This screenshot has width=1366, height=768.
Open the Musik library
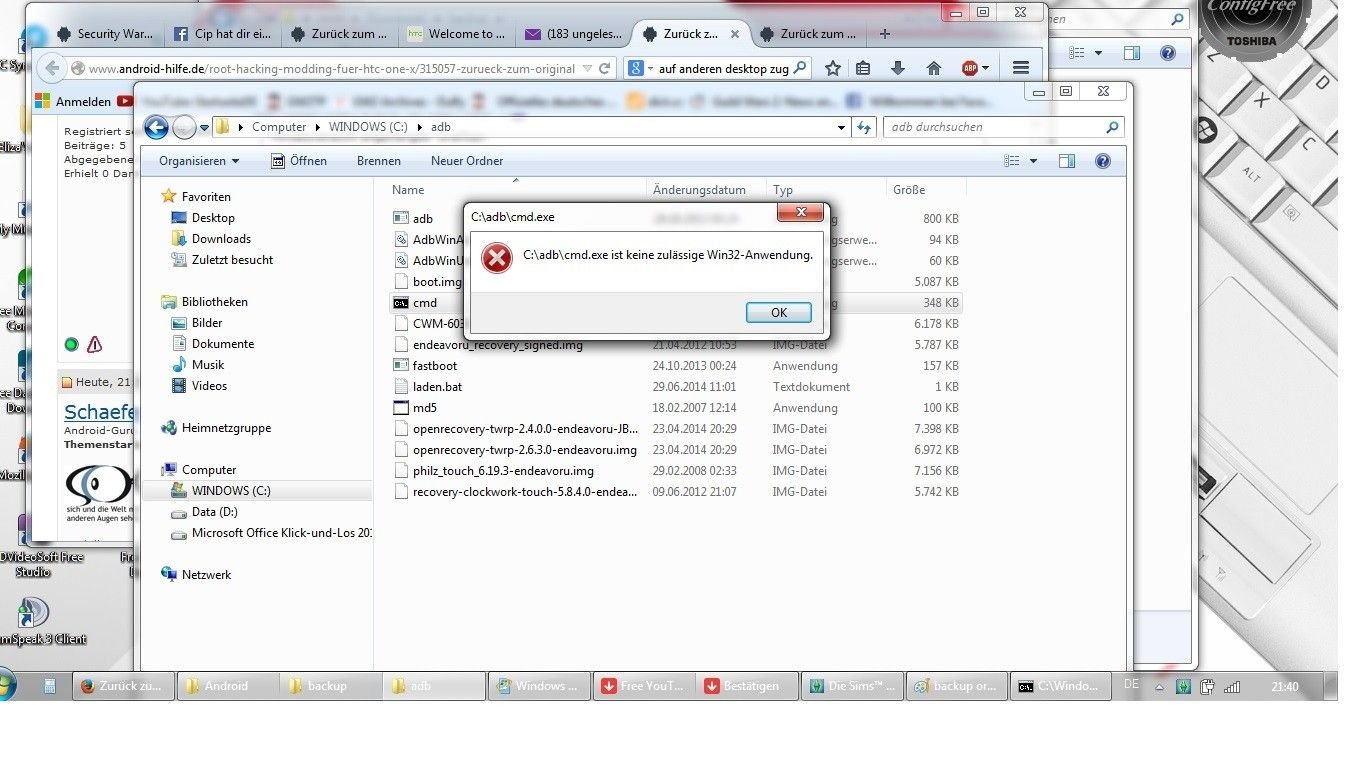pos(208,365)
